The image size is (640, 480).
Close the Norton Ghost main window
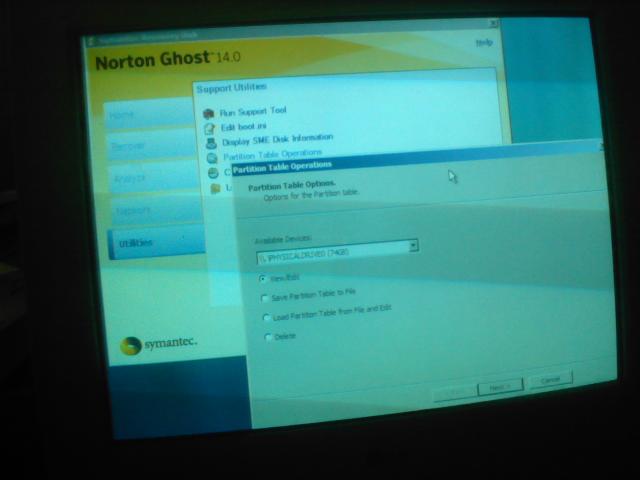[x=493, y=24]
